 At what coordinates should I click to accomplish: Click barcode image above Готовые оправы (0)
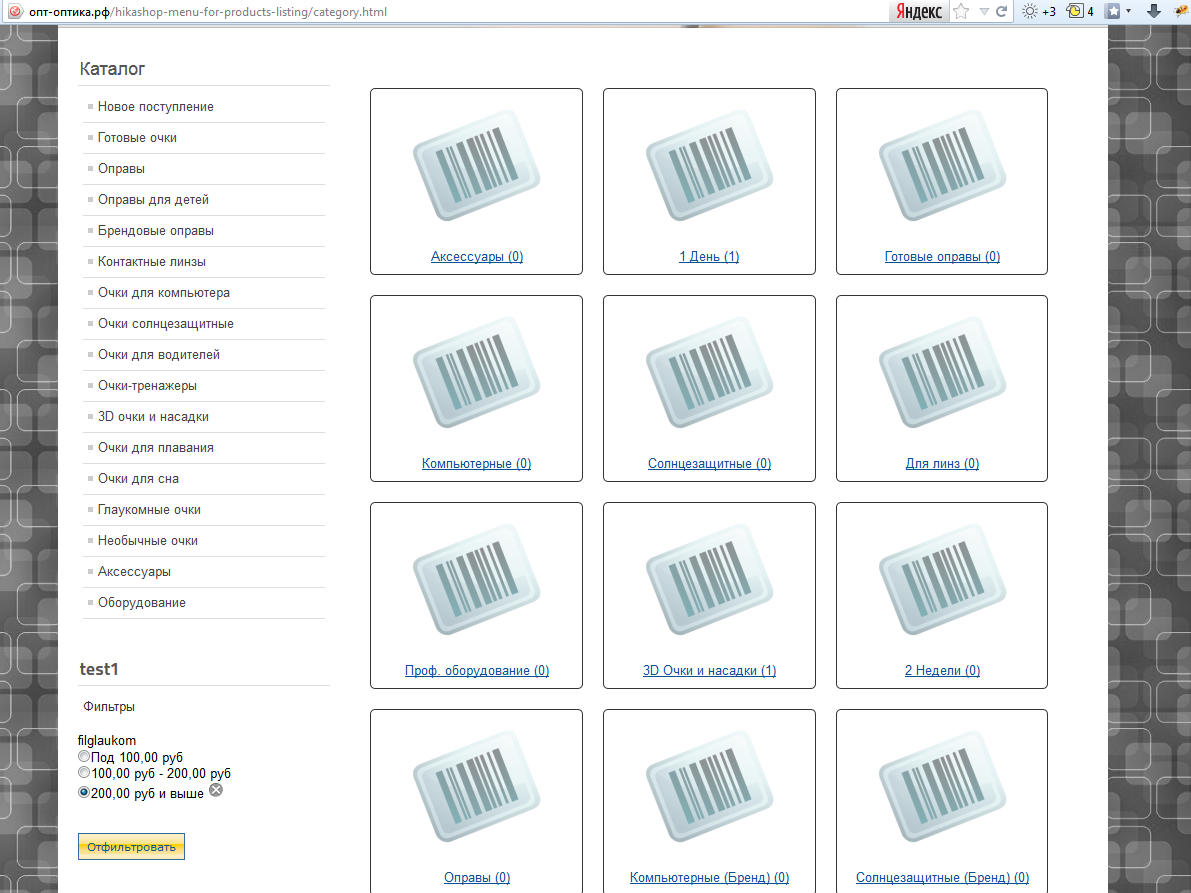pyautogui.click(x=943, y=166)
